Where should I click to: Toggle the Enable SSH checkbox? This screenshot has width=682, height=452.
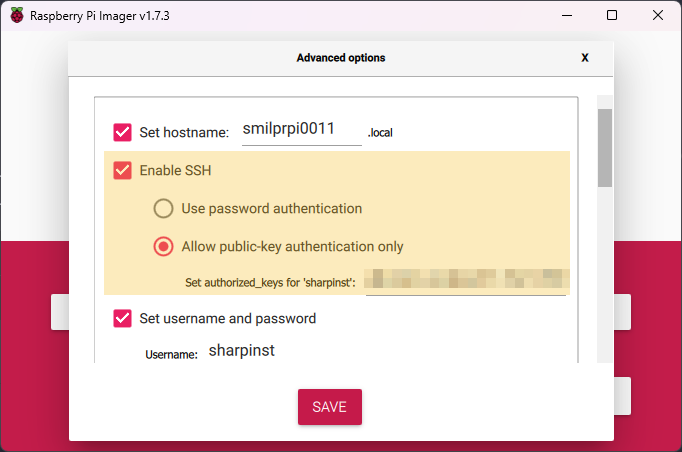(x=122, y=171)
